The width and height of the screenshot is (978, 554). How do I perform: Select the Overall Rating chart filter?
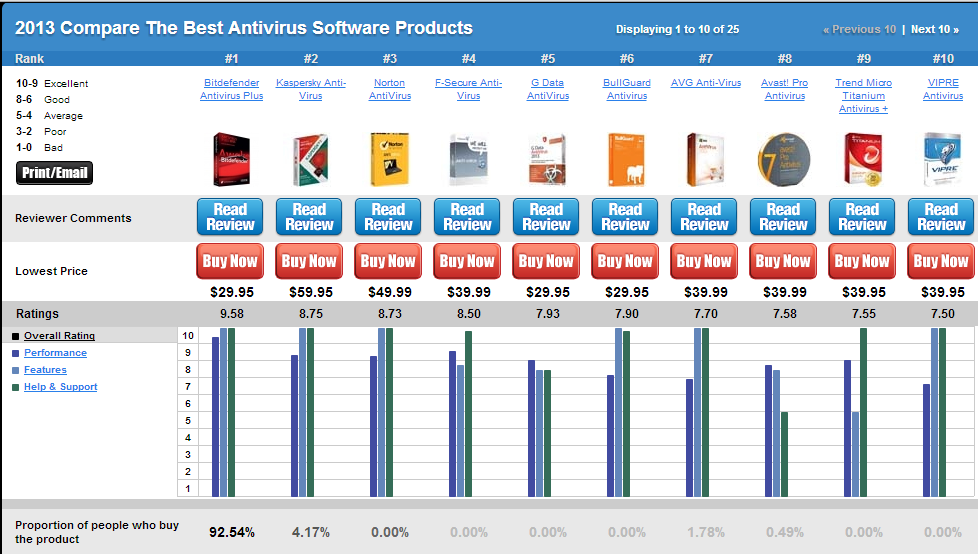[x=59, y=336]
